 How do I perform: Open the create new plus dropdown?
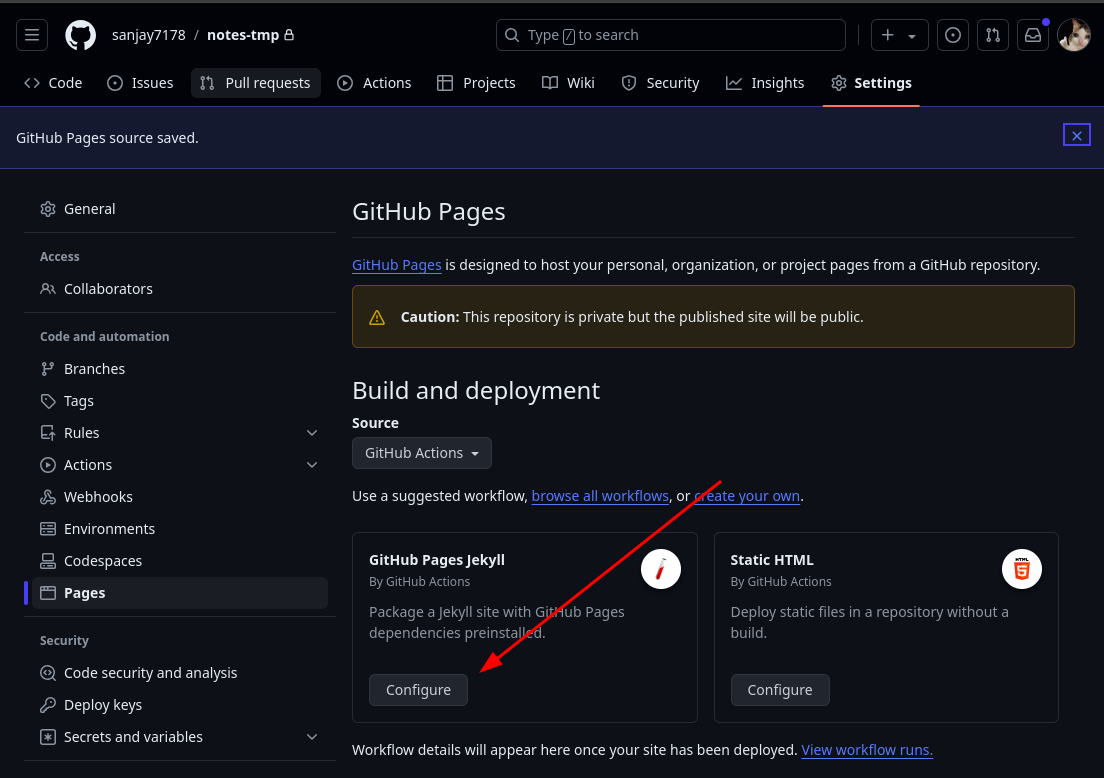tap(899, 35)
